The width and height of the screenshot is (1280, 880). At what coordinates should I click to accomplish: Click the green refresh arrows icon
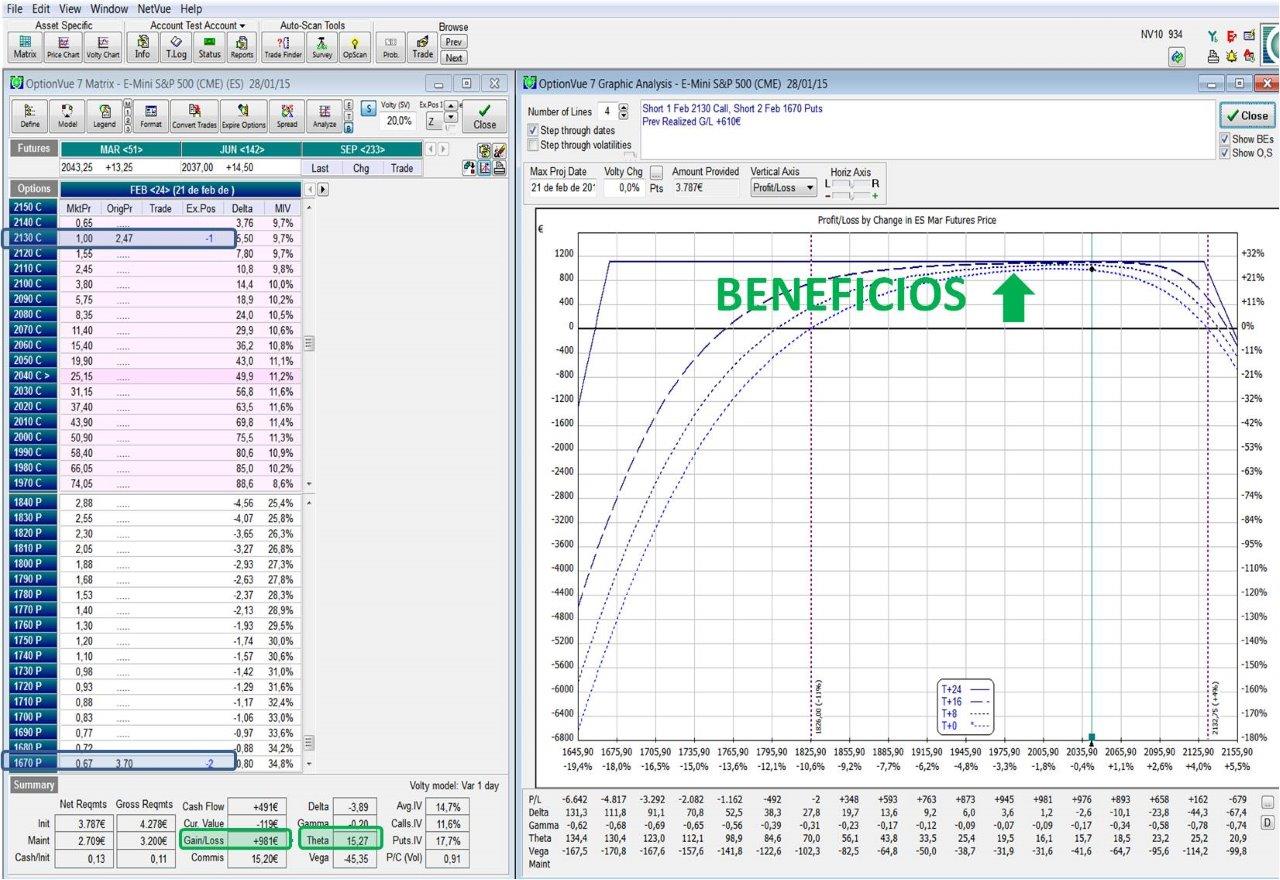1178,58
